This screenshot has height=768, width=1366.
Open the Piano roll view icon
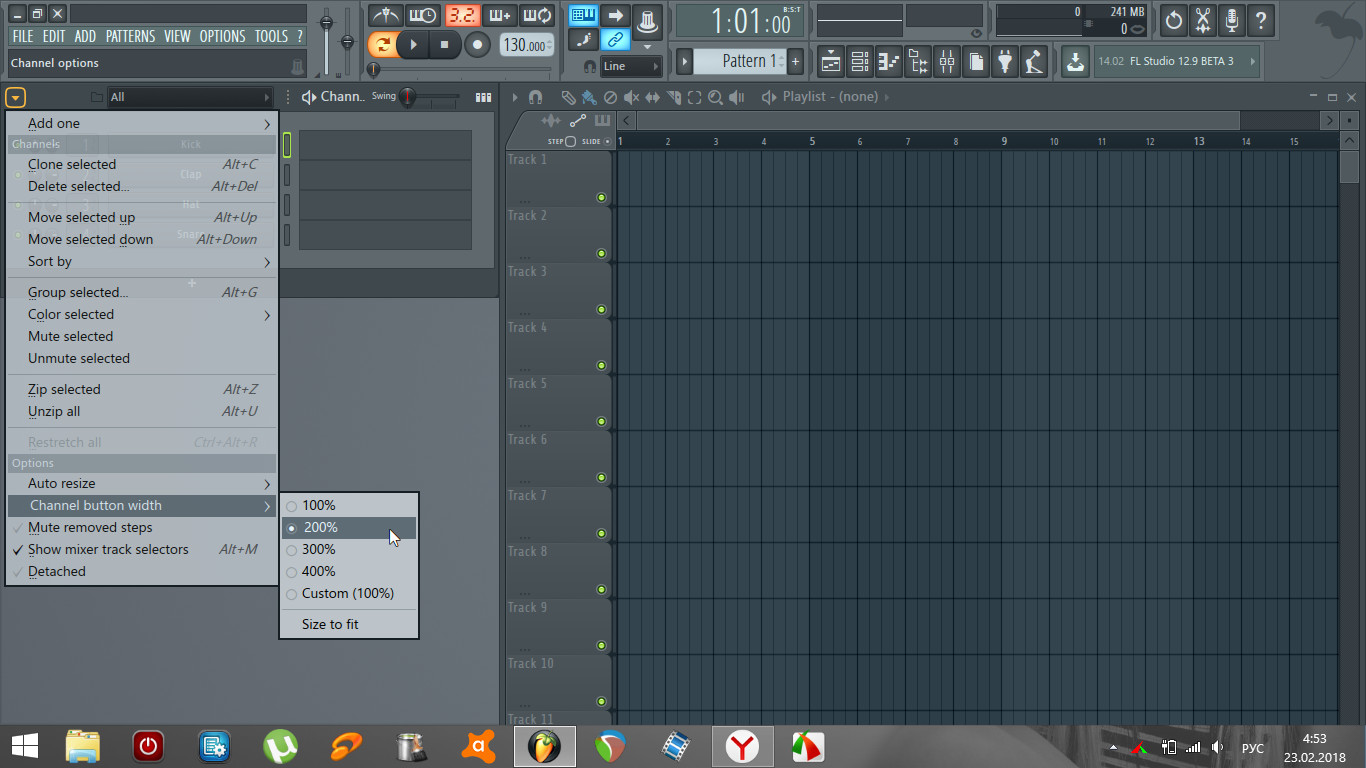[x=888, y=62]
